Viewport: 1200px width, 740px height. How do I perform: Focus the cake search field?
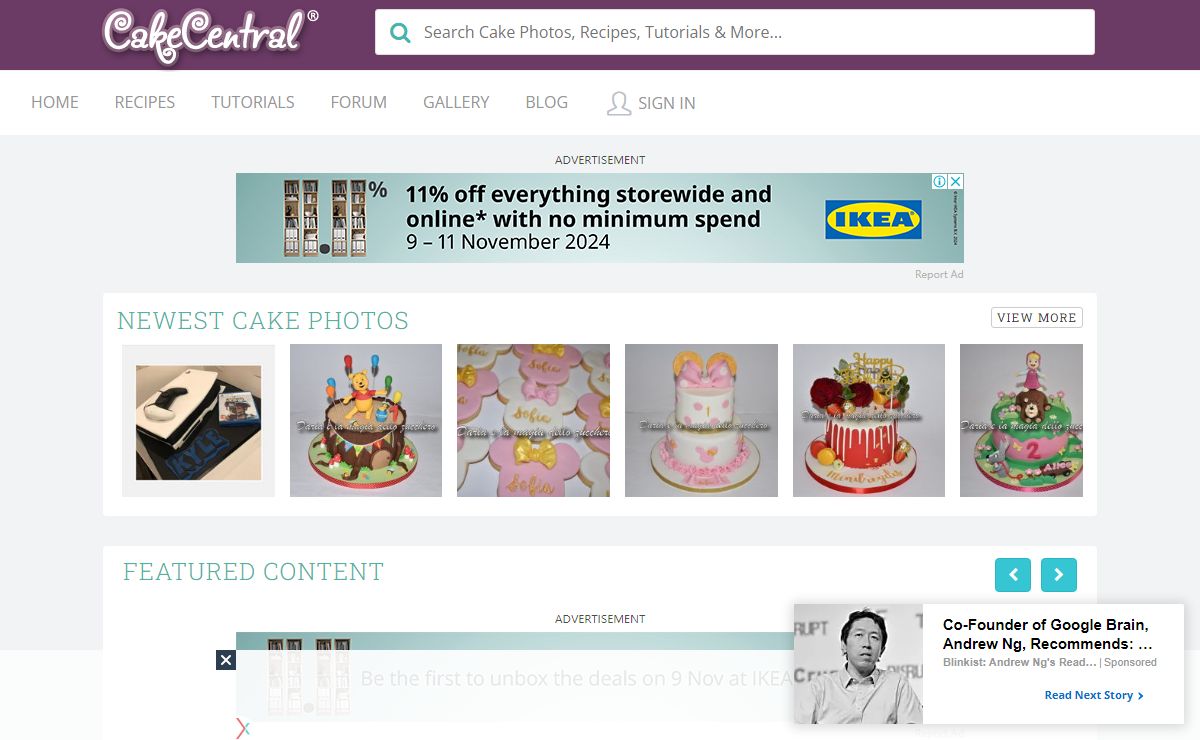735,32
